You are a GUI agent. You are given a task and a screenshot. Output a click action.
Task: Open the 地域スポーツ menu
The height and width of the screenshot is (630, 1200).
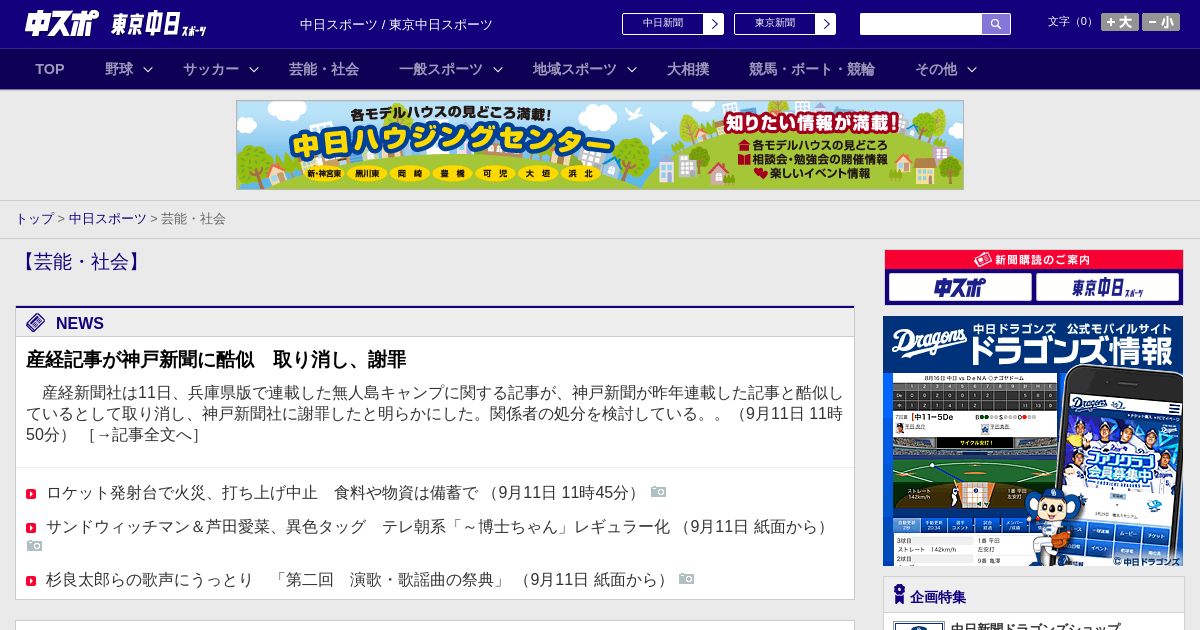tap(575, 69)
